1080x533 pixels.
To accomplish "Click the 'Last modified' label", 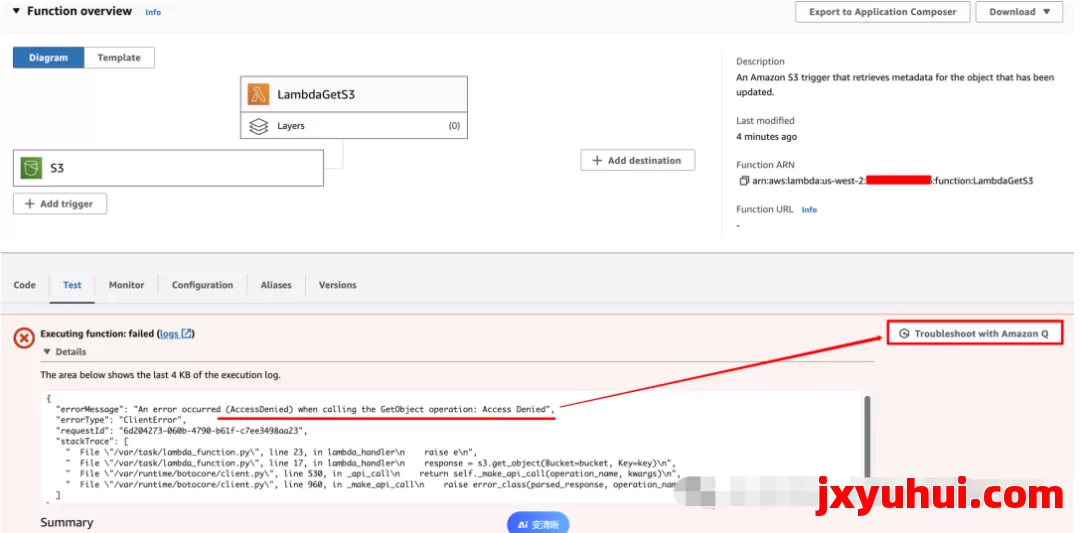I will (765, 121).
